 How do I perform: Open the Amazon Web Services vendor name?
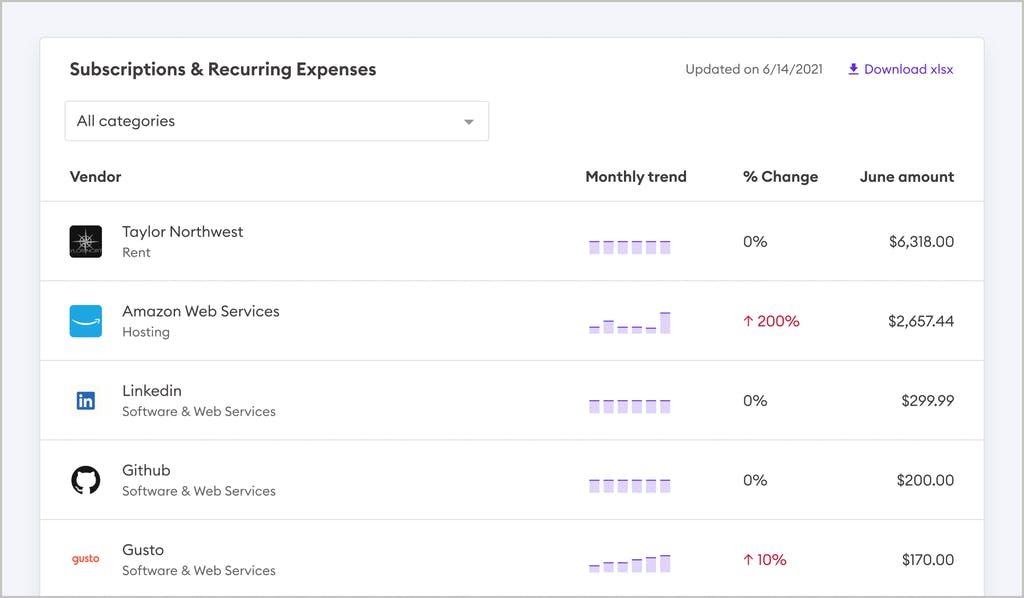200,311
